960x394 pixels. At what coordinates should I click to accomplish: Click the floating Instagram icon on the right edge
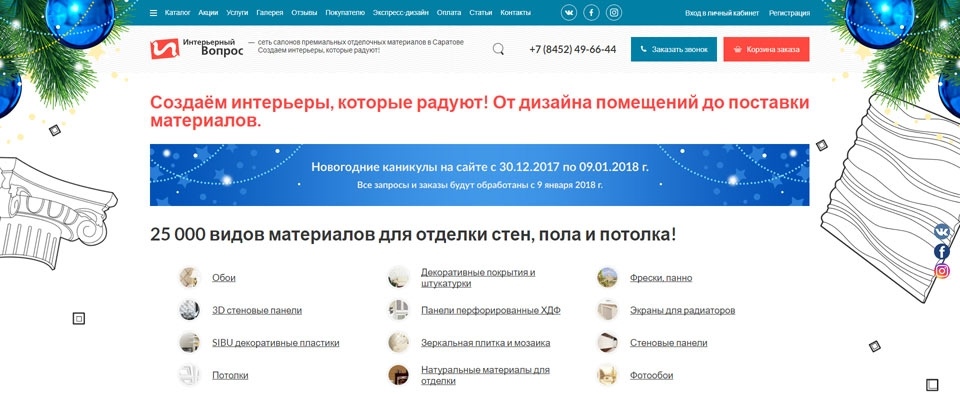click(x=942, y=270)
